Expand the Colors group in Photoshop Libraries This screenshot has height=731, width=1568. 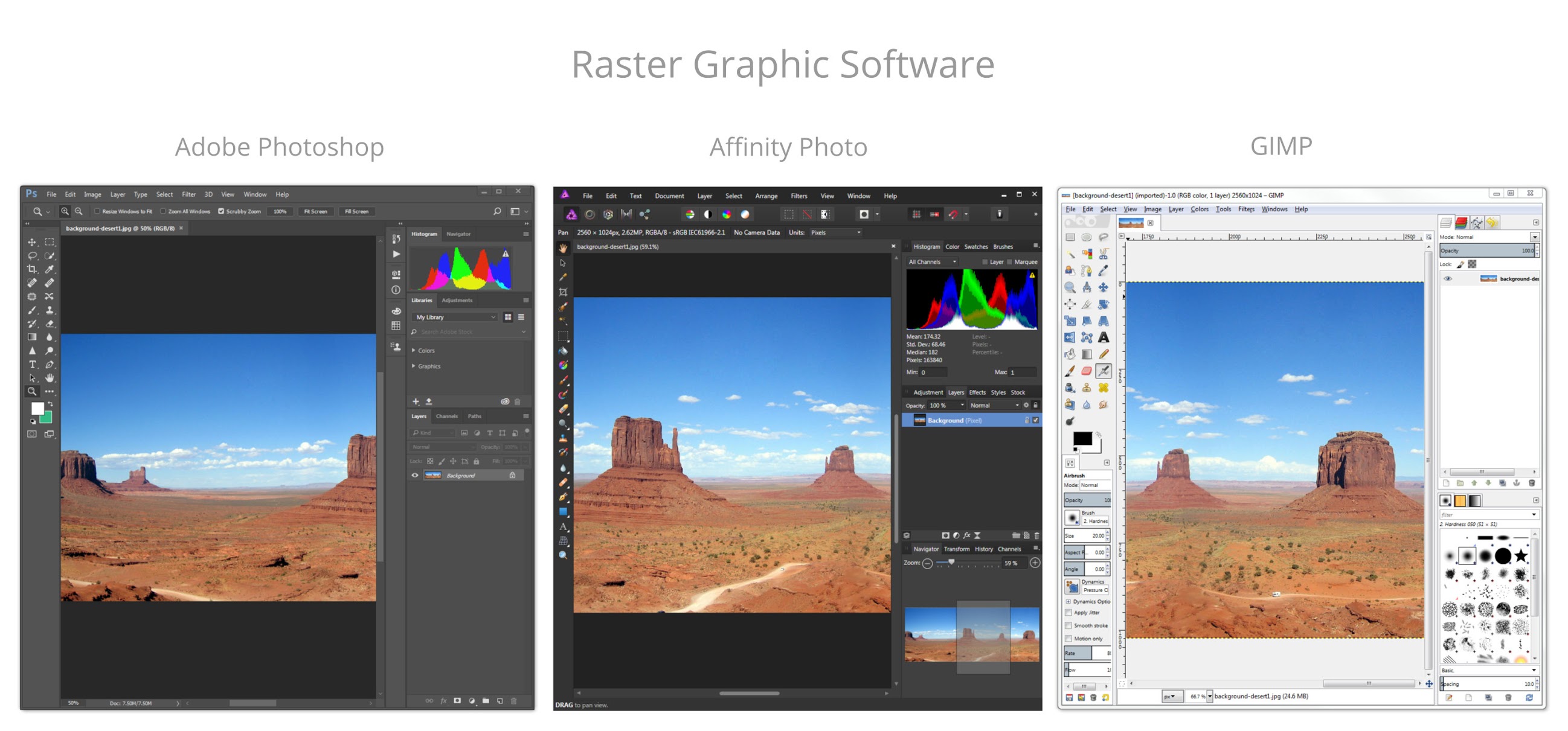pyautogui.click(x=414, y=351)
